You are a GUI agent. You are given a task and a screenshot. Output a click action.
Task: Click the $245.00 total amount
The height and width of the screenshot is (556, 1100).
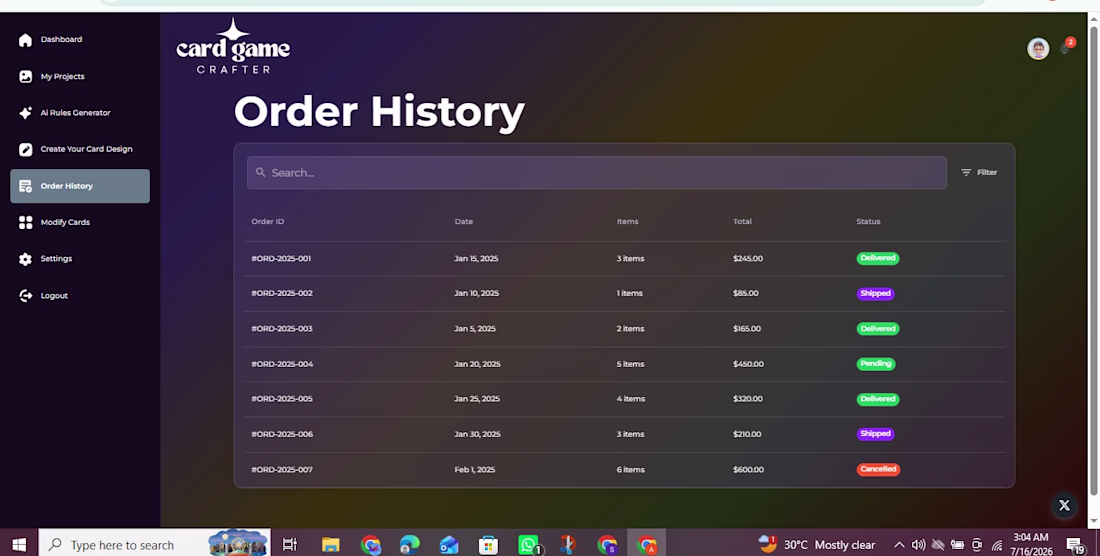[x=748, y=259]
